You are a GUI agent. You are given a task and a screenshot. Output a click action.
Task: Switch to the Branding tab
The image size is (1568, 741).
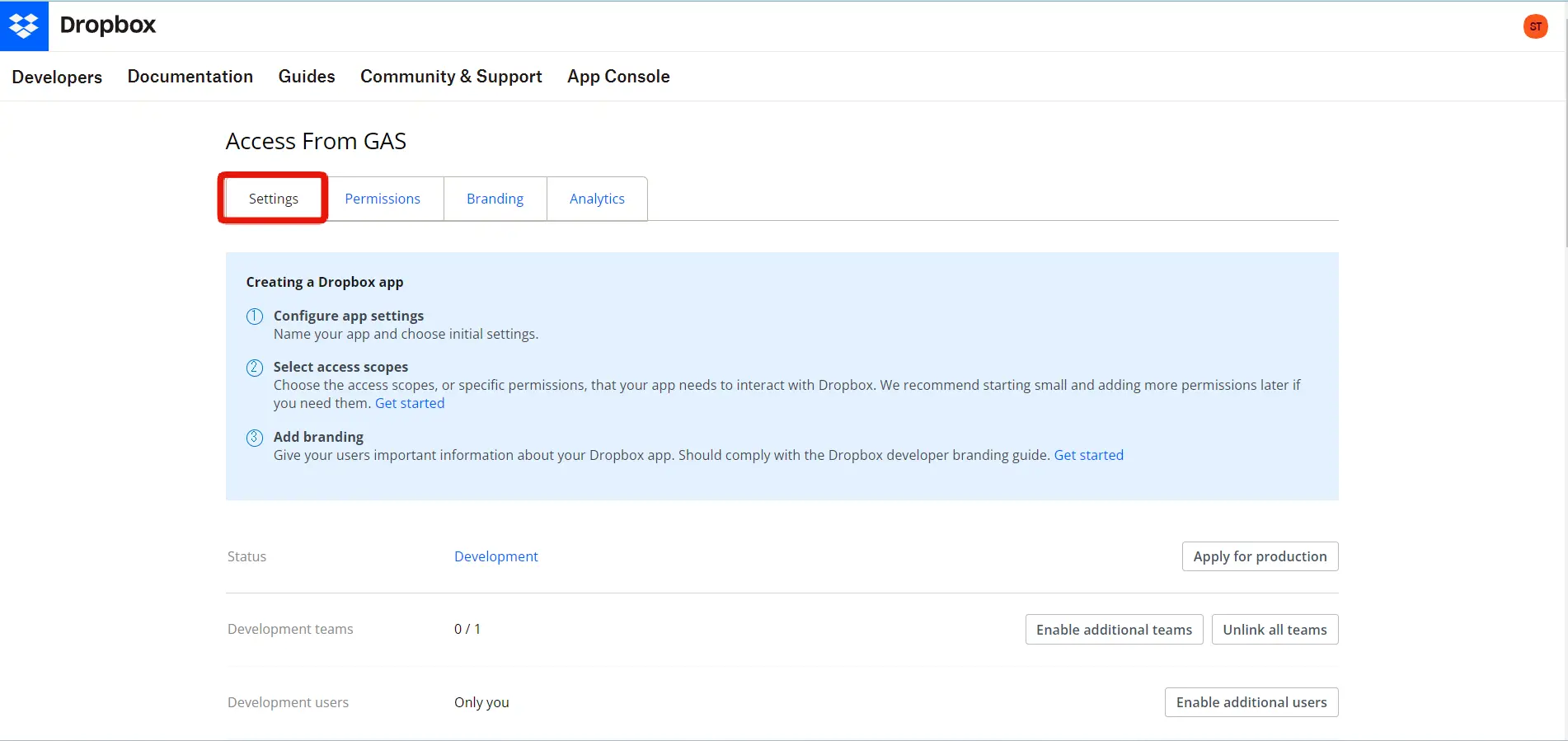tap(495, 199)
